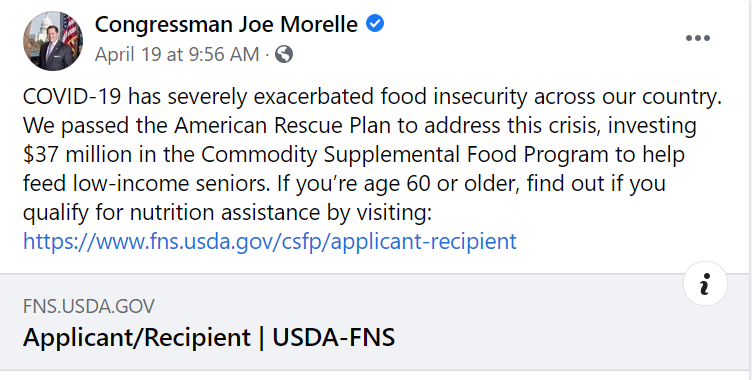Image resolution: width=752 pixels, height=380 pixels.
Task: Click the FNS.USDA.GOV domain label
Action: tap(89, 307)
